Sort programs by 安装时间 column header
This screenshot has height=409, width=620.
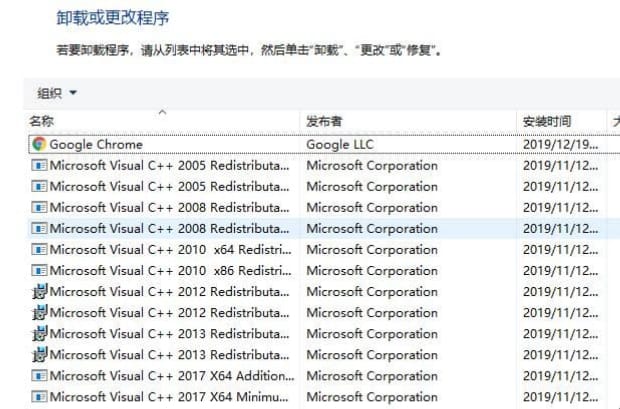tap(547, 122)
